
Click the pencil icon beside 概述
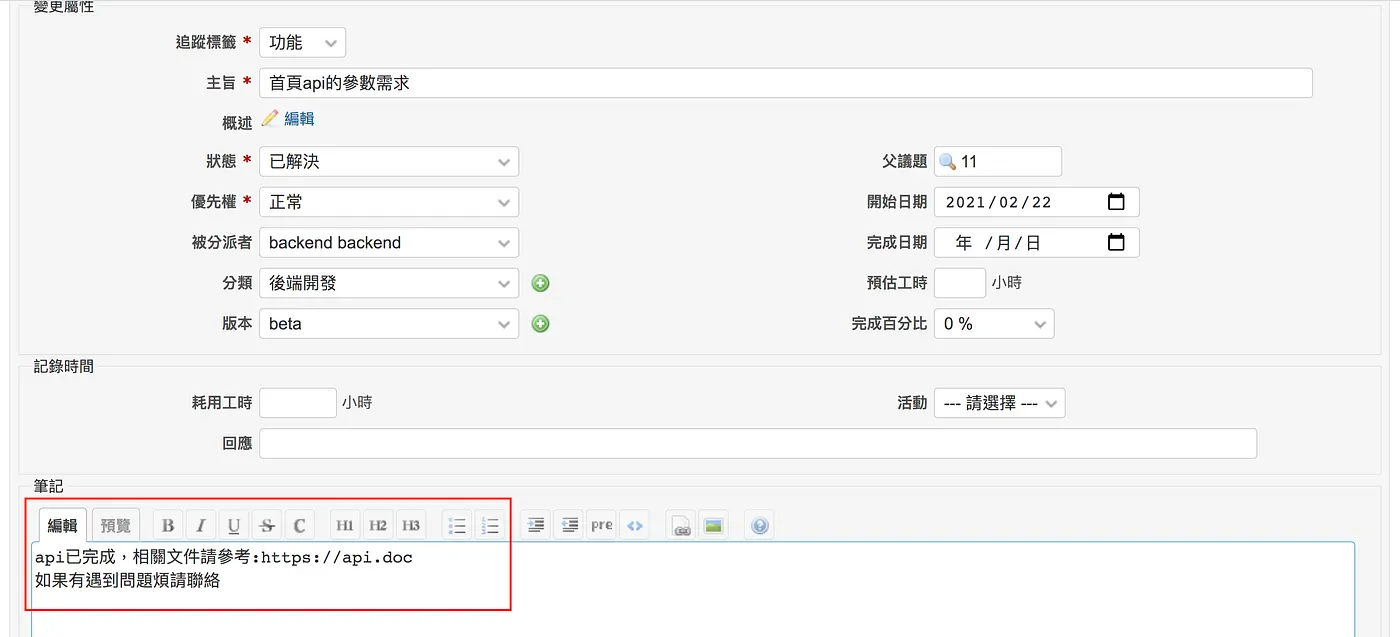(x=270, y=118)
